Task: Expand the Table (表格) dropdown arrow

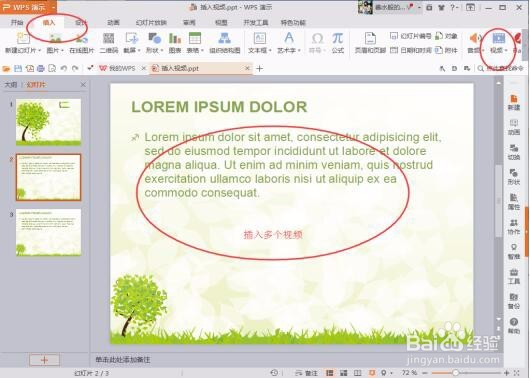Action: pyautogui.click(x=202, y=51)
